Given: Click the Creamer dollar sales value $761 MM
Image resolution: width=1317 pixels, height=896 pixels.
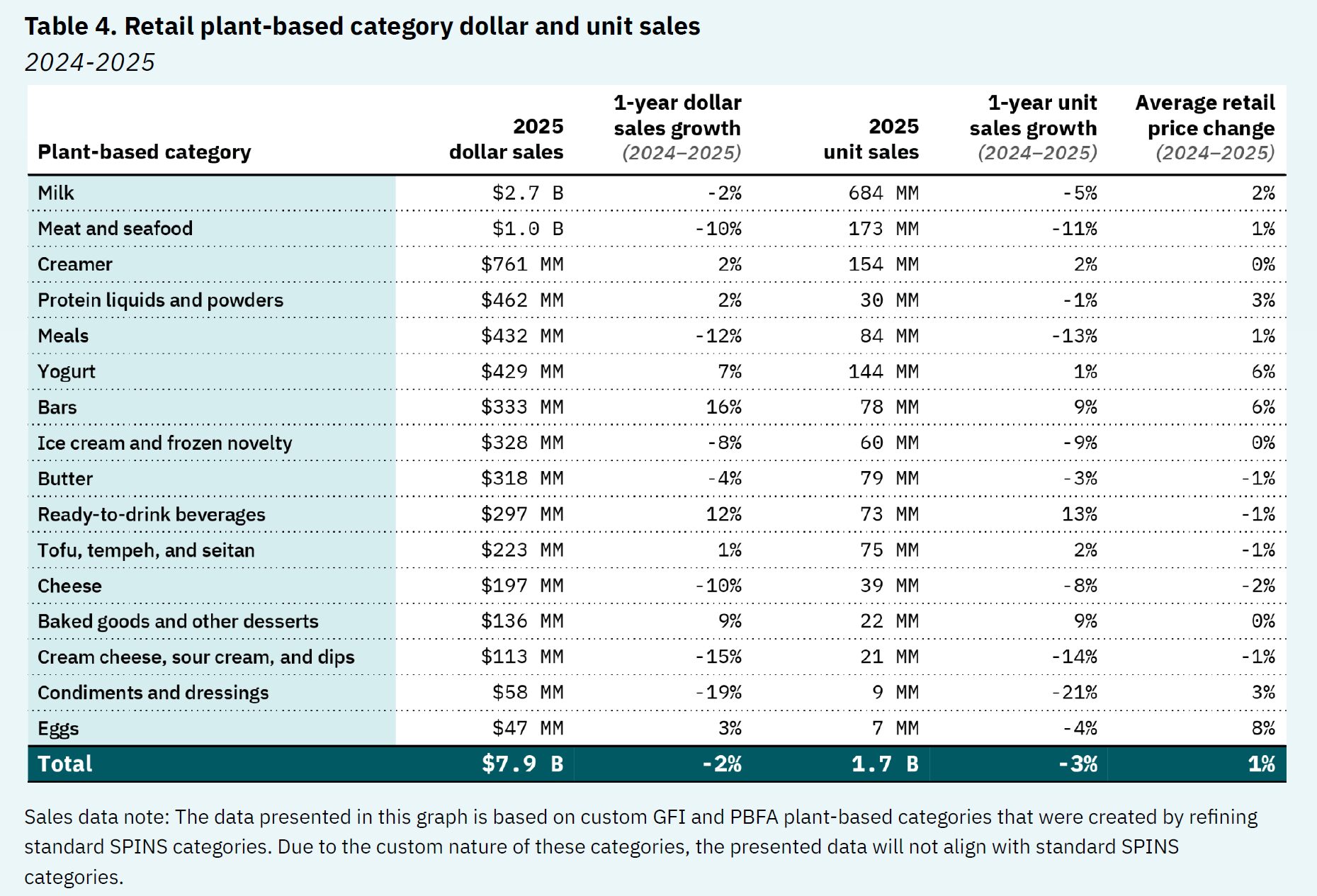Looking at the screenshot, I should [x=521, y=264].
